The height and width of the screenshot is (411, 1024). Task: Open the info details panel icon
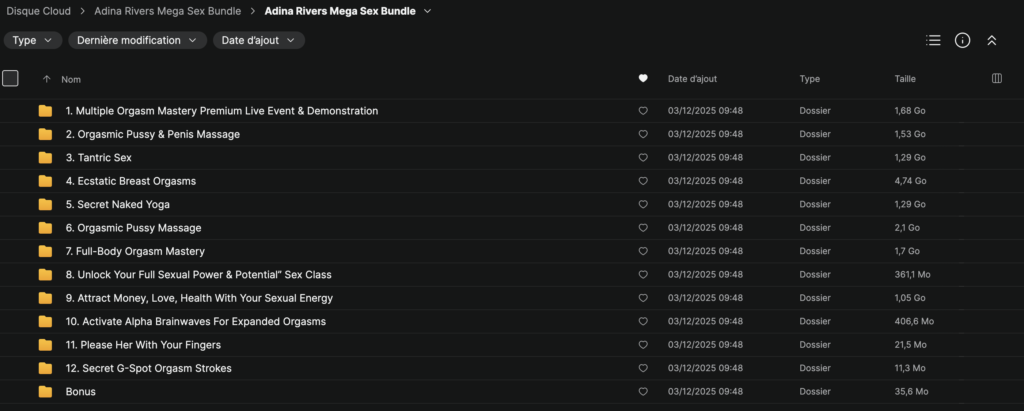click(962, 41)
